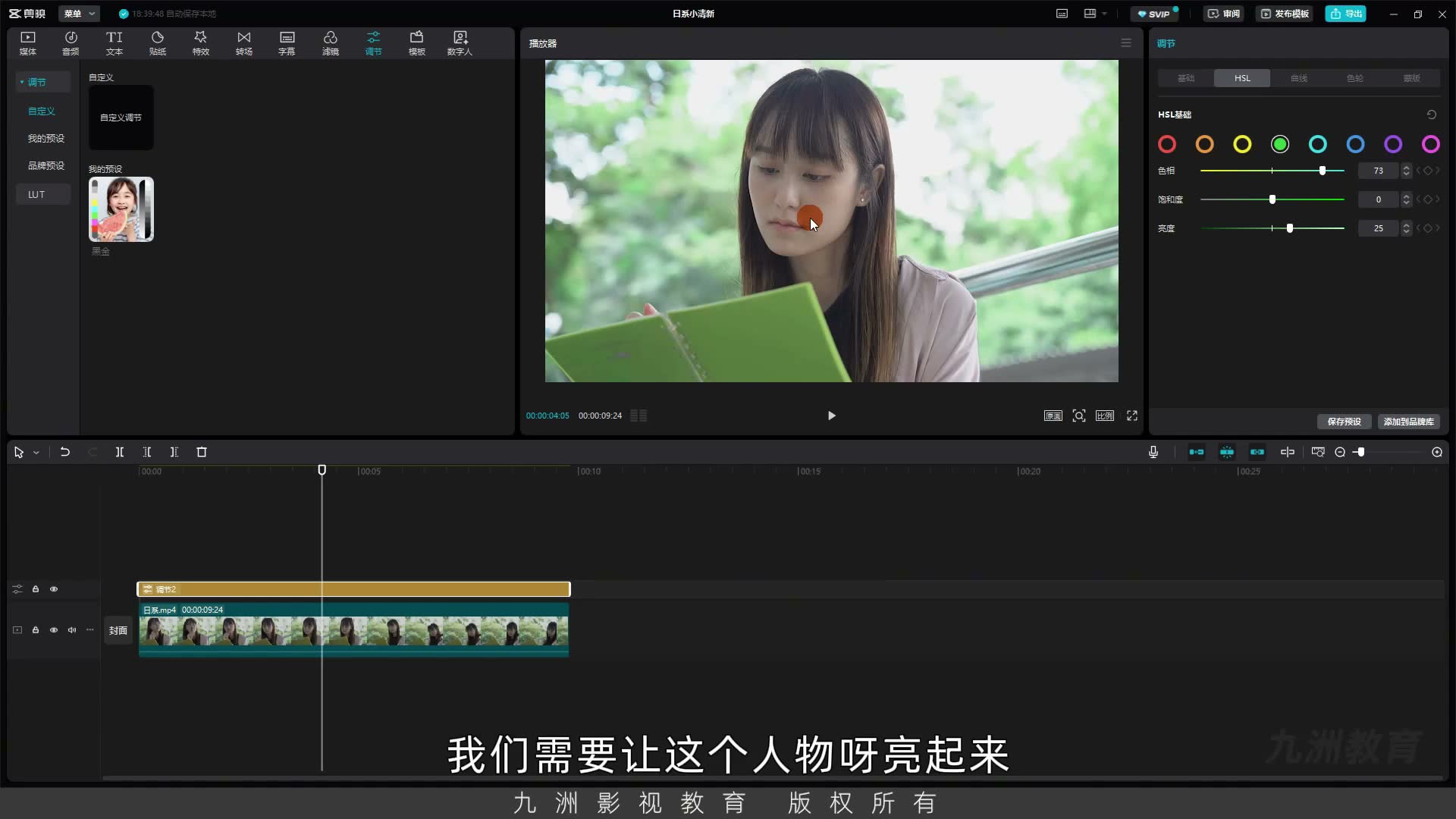The width and height of the screenshot is (1456, 819).
Task: Toggle main track magnet snap
Action: coord(1197,452)
